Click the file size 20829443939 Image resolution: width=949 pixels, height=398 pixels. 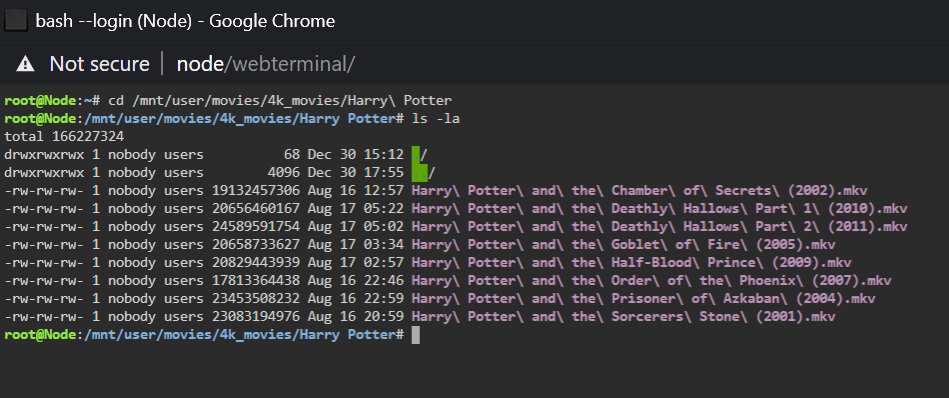coord(255,263)
